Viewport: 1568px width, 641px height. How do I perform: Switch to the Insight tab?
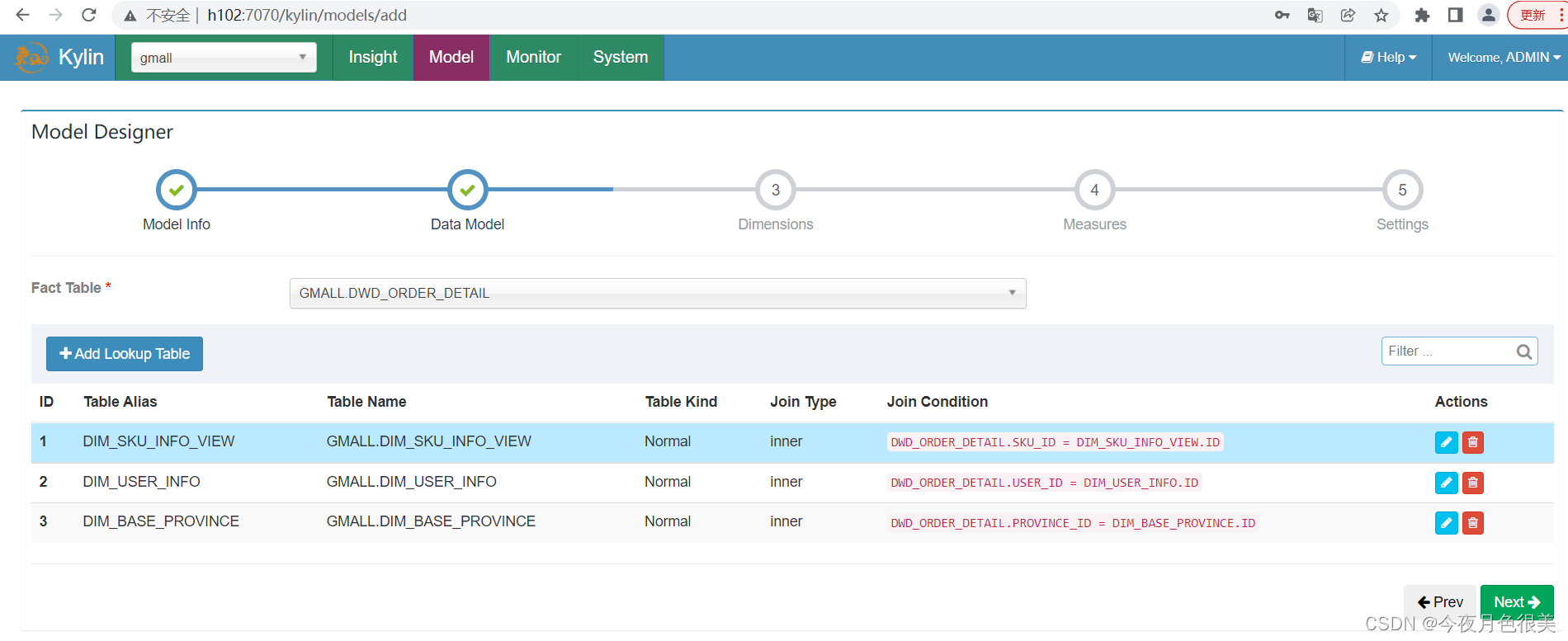coord(373,57)
